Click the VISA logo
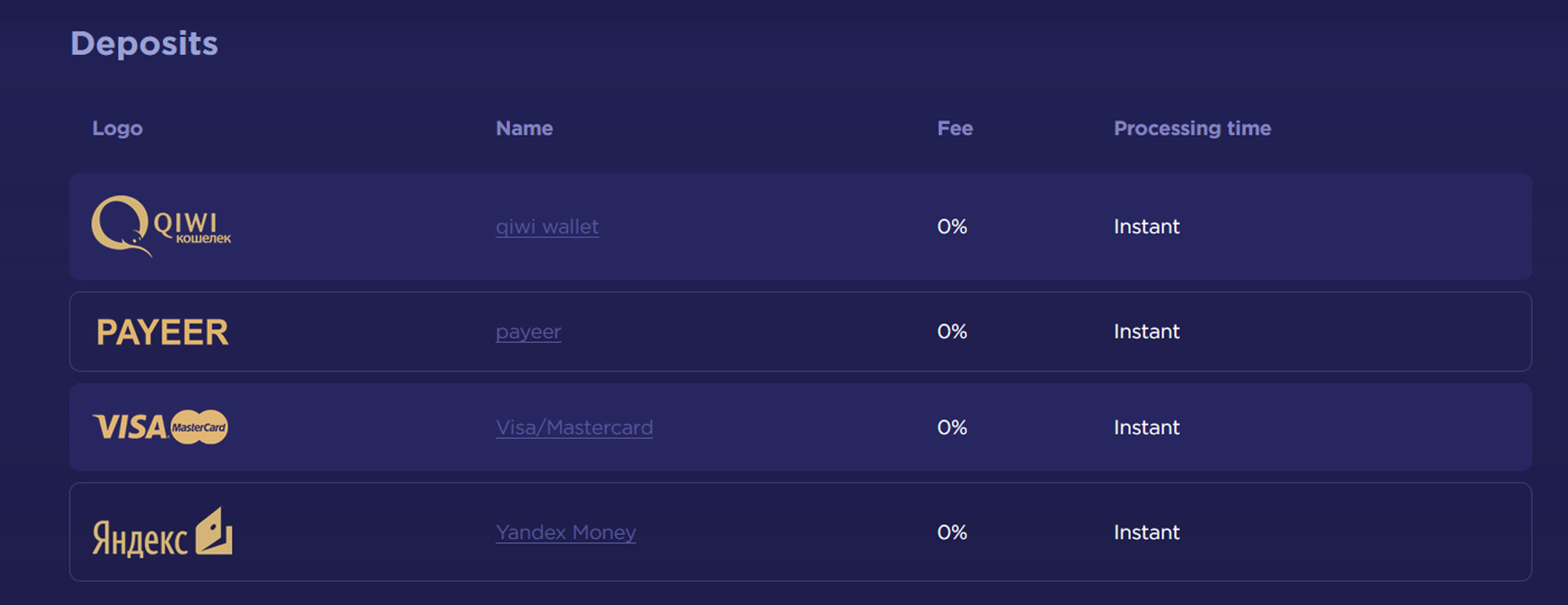Screen dimensions: 1568x605 [x=130, y=427]
